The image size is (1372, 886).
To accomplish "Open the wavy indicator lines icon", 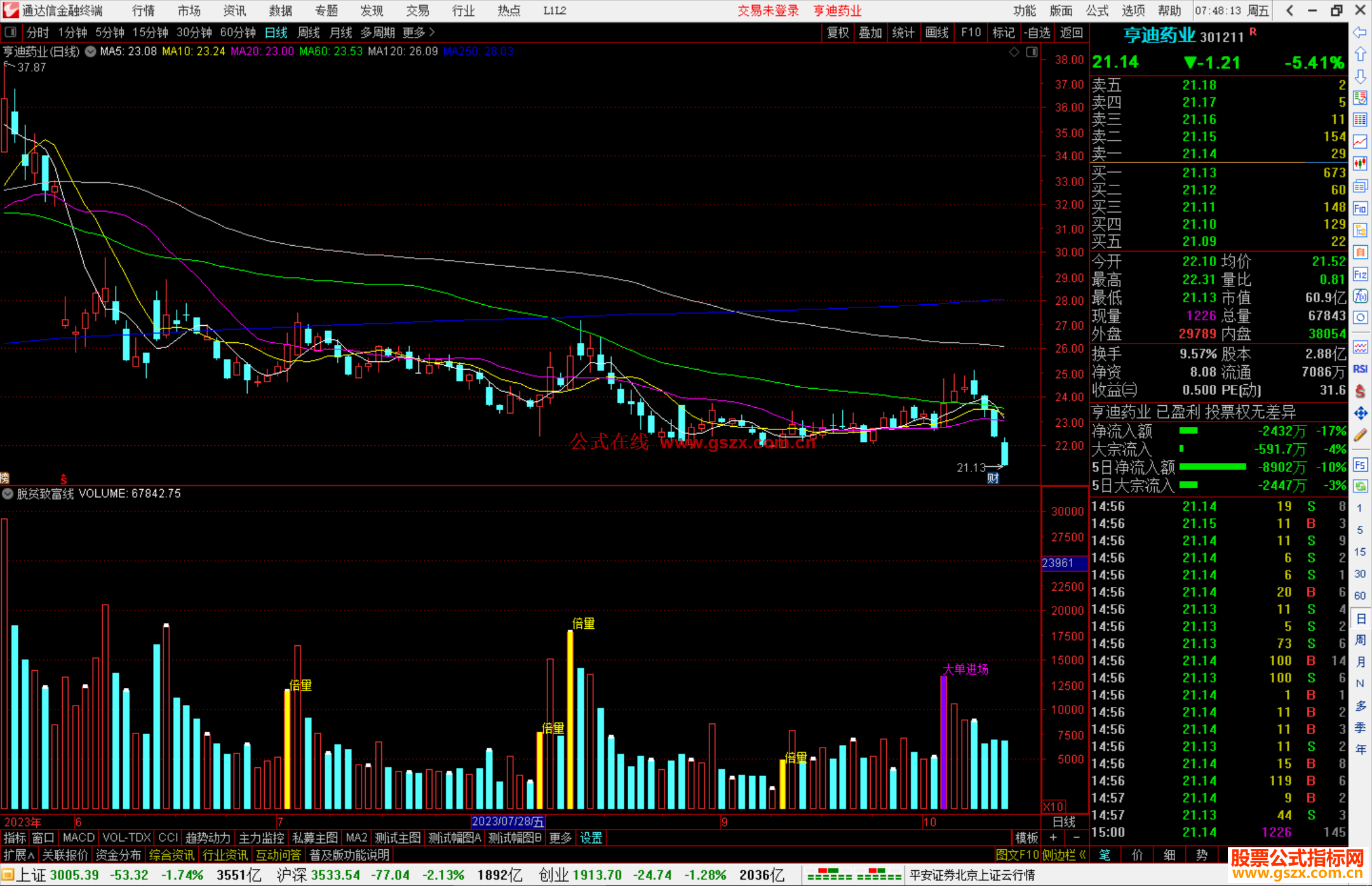I will [x=1360, y=347].
